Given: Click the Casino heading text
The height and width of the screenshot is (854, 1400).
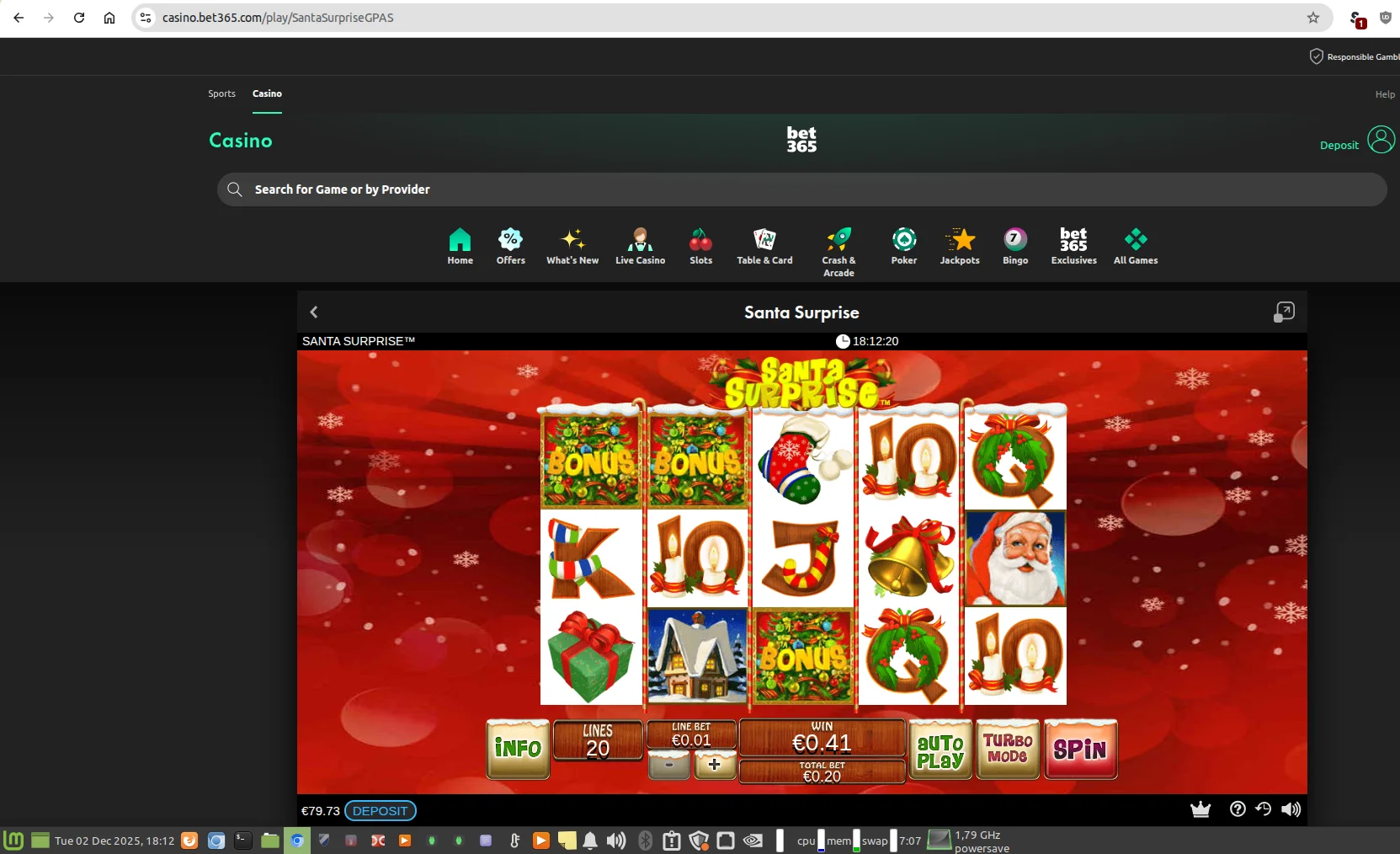Looking at the screenshot, I should point(241,141).
